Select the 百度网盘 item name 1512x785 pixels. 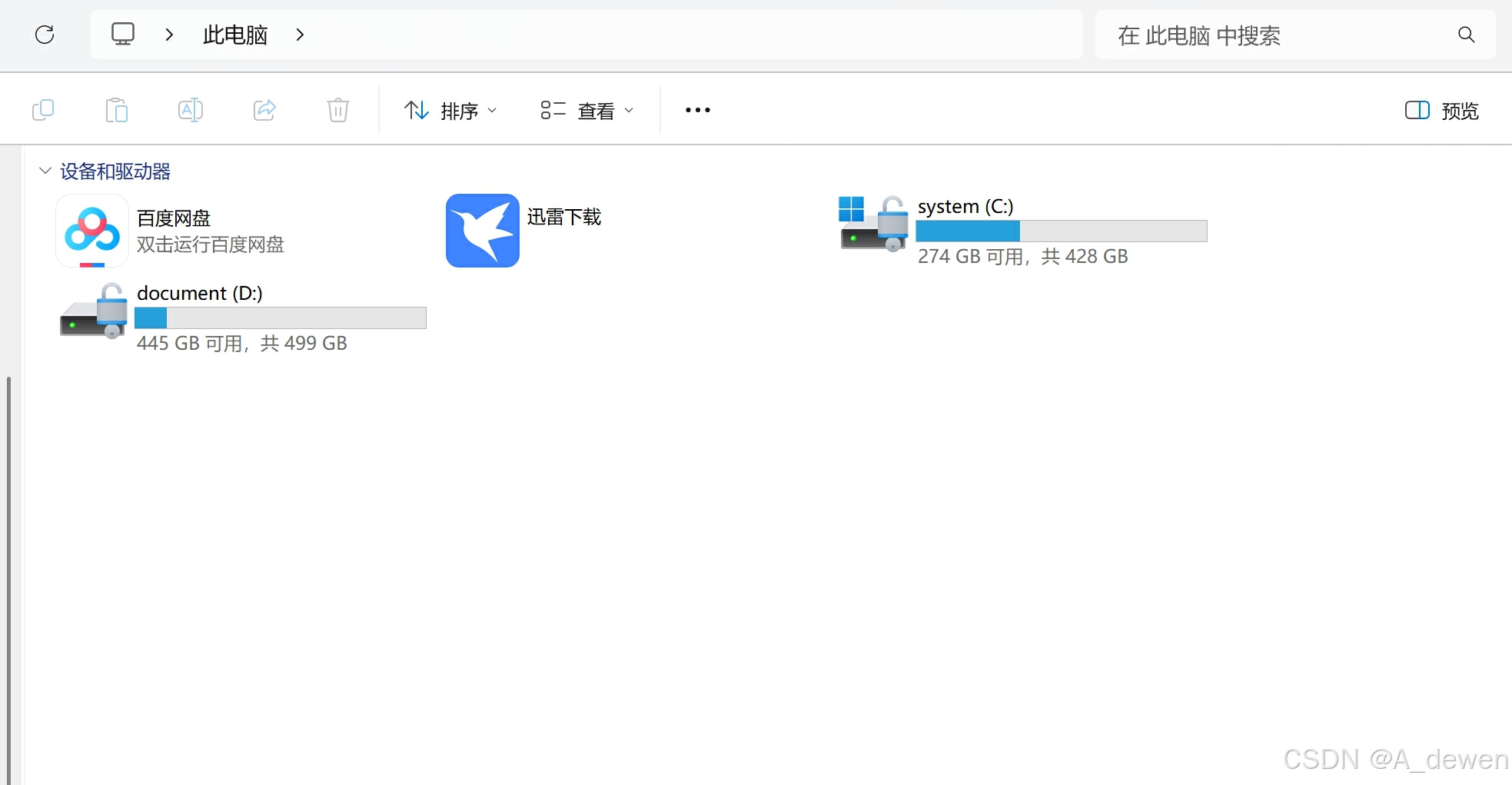pos(174,218)
